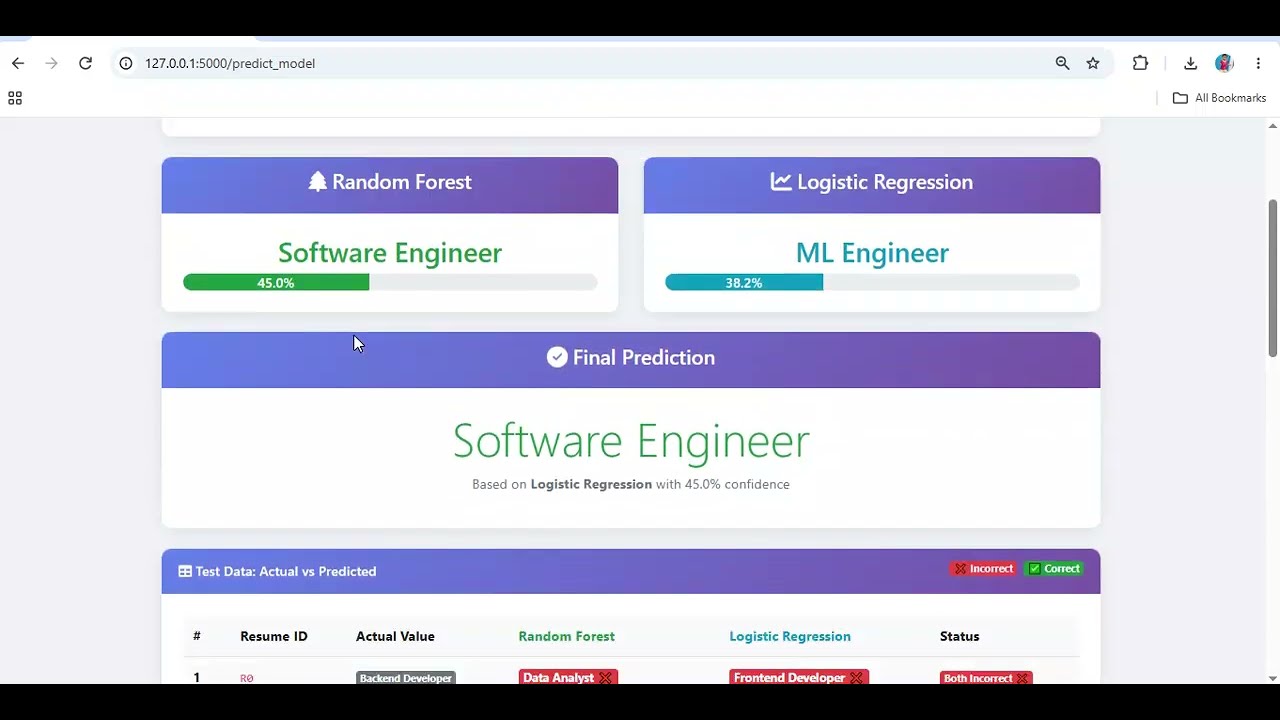Click the # column header
The image size is (1280, 720).
197,636
